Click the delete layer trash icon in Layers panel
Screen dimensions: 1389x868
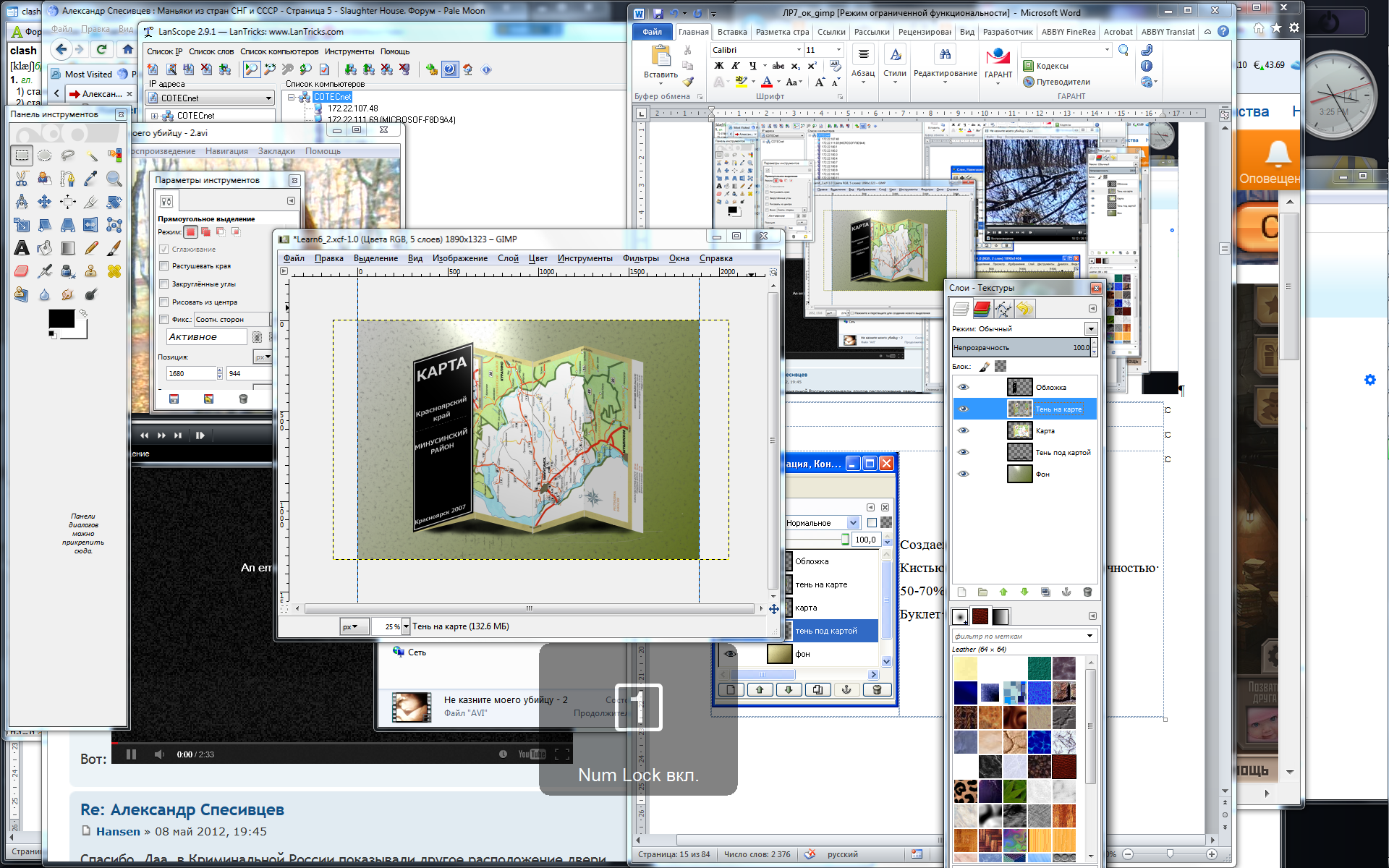1087,592
